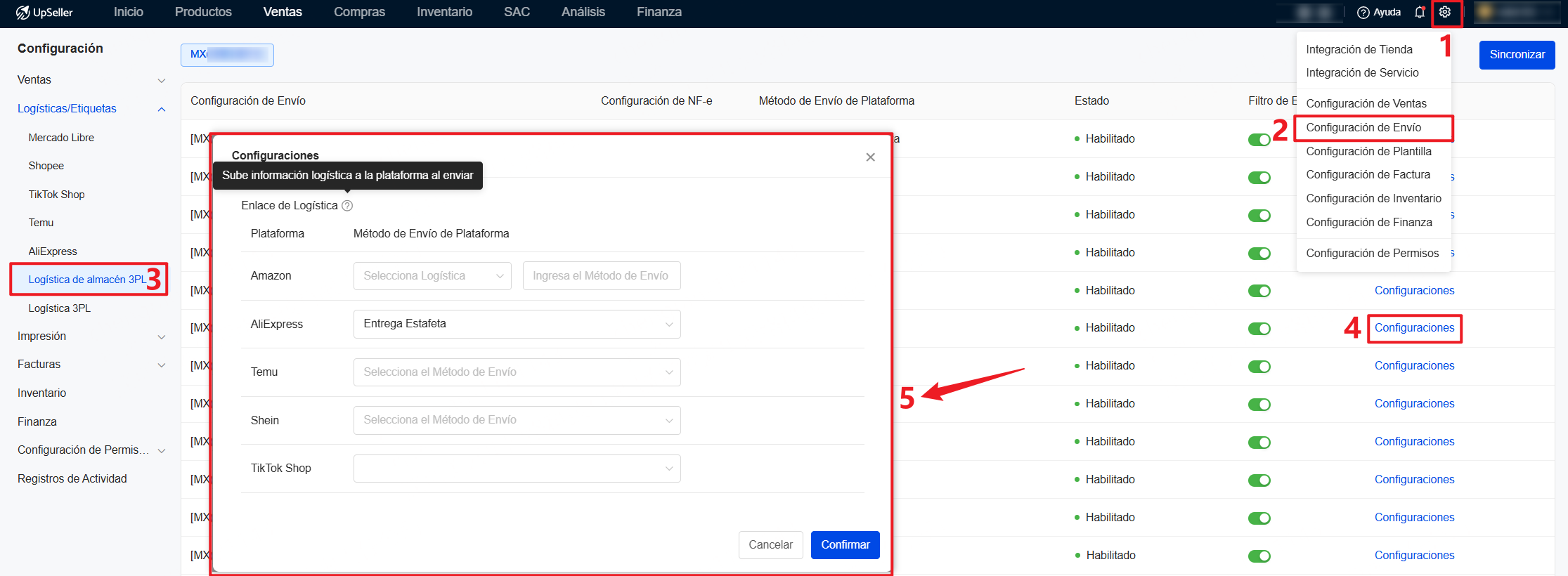This screenshot has width=1568, height=576.
Task: Select Logística de almacén 3PL sidebar item
Action: (87, 280)
